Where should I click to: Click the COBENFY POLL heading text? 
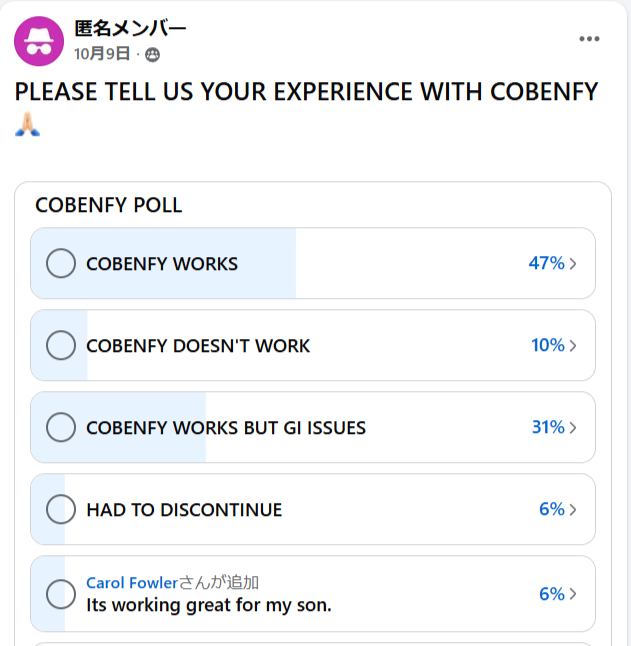(109, 205)
